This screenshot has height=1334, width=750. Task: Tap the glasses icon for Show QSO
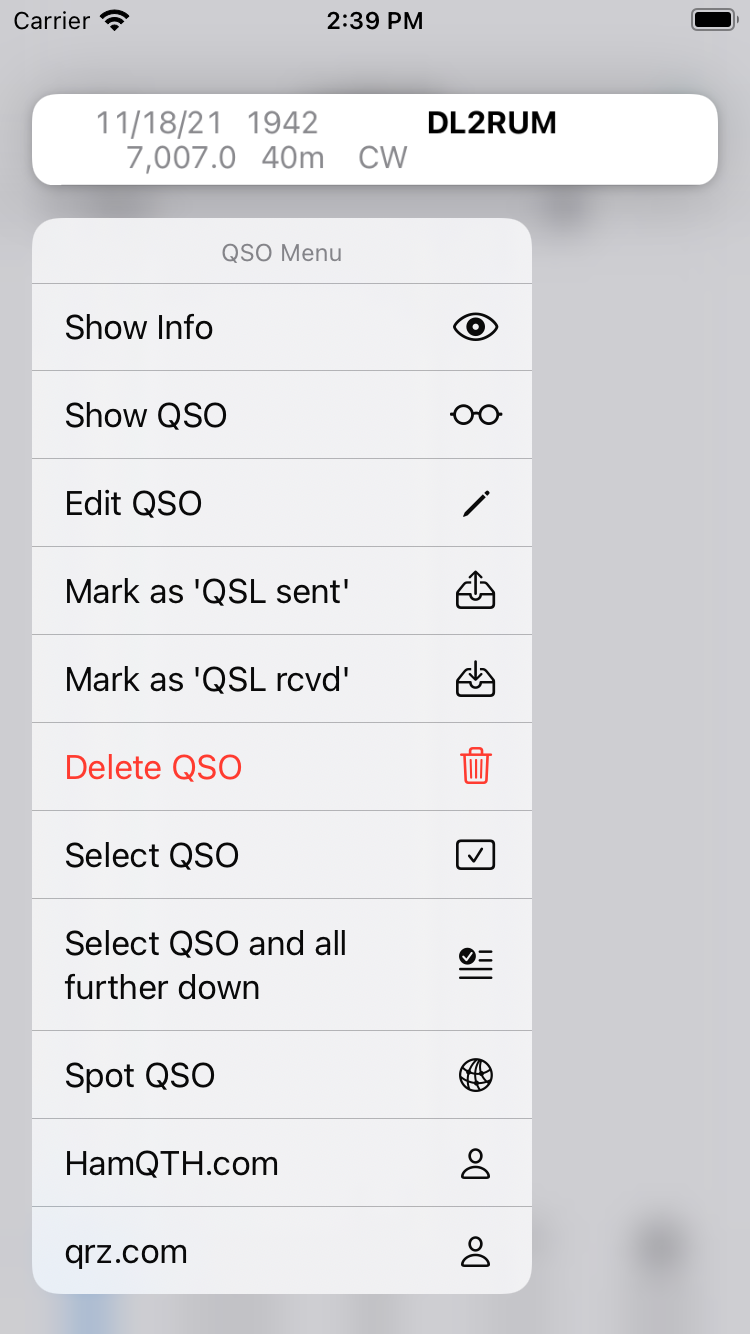475,415
